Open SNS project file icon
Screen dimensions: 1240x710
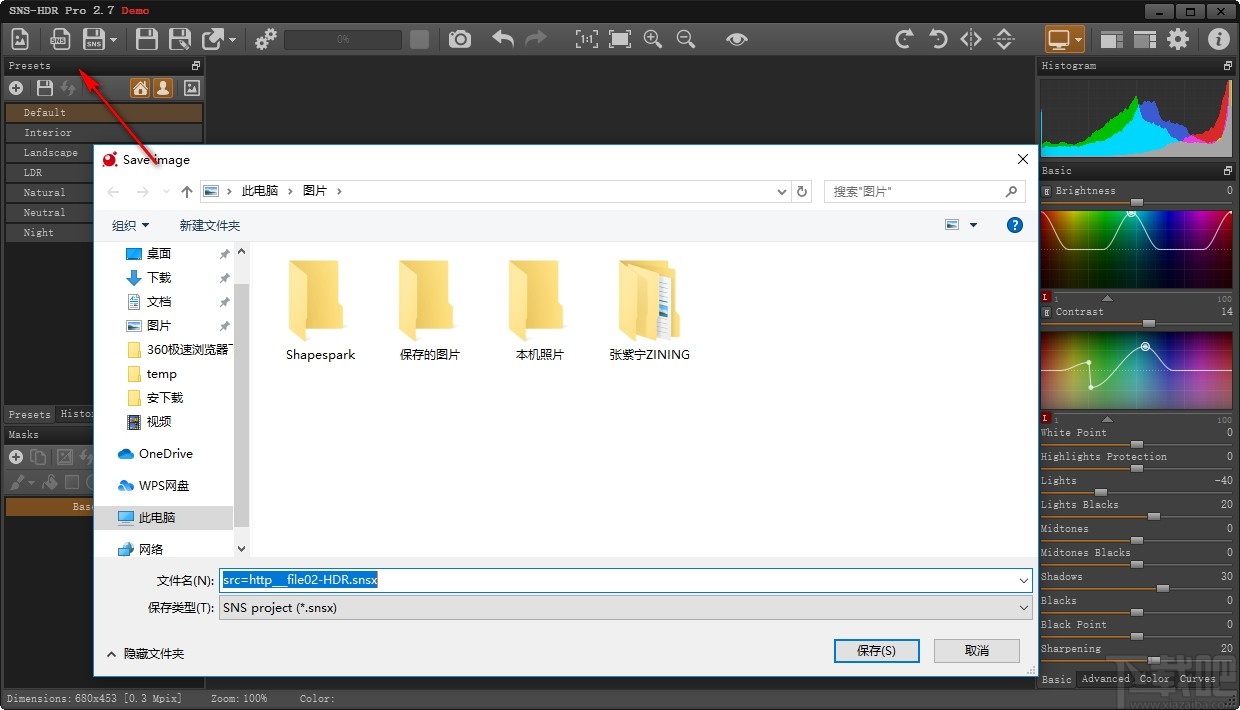coord(60,39)
